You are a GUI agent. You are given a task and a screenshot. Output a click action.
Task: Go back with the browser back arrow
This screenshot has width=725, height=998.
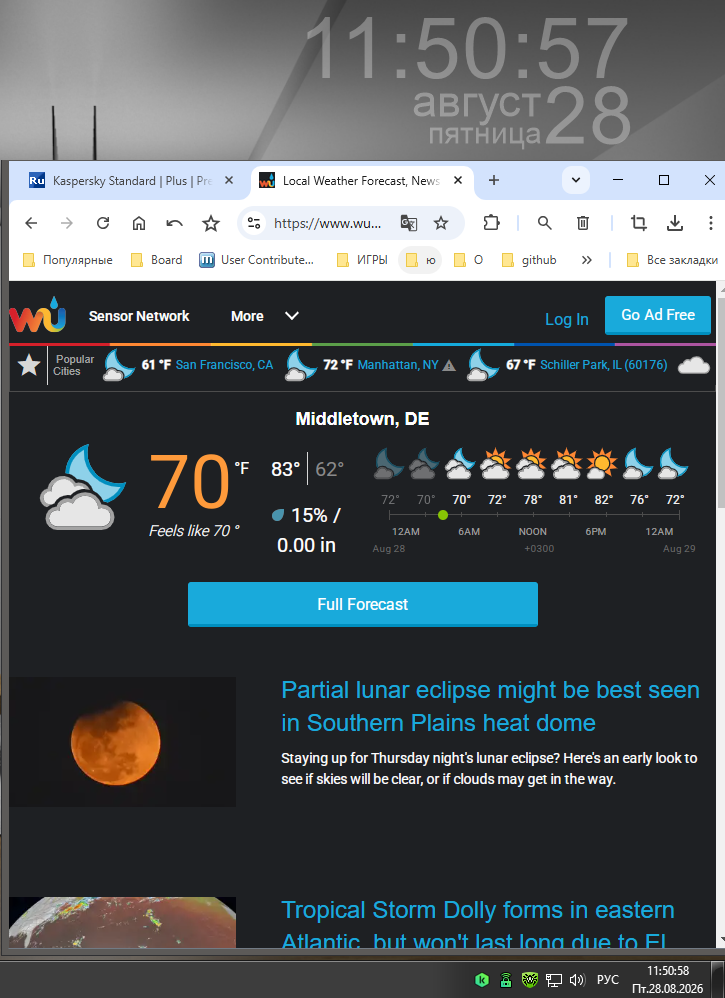coord(31,223)
